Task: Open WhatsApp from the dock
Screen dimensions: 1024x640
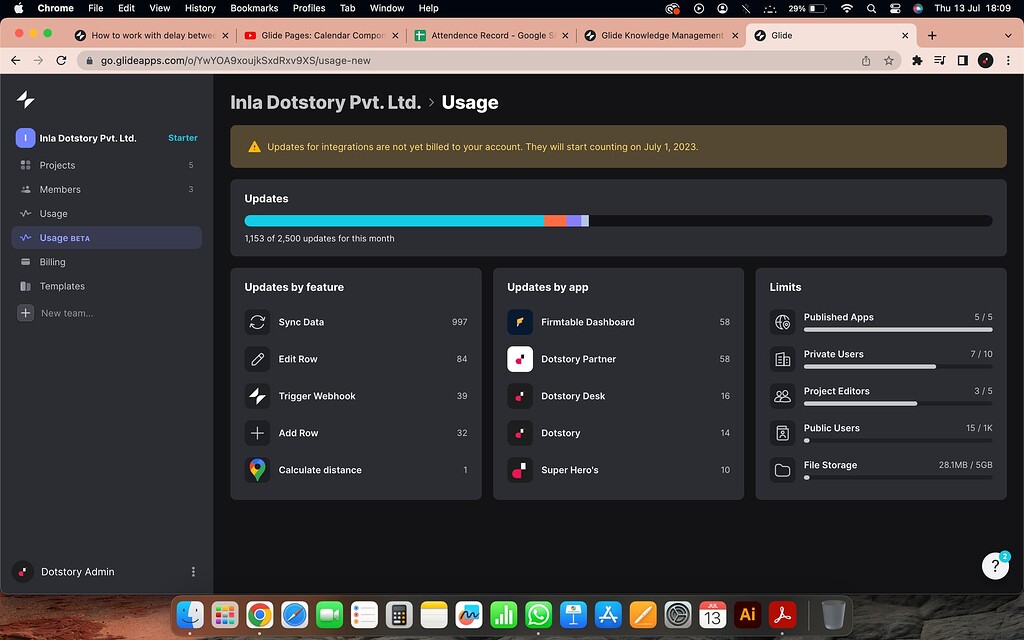Action: [x=538, y=615]
